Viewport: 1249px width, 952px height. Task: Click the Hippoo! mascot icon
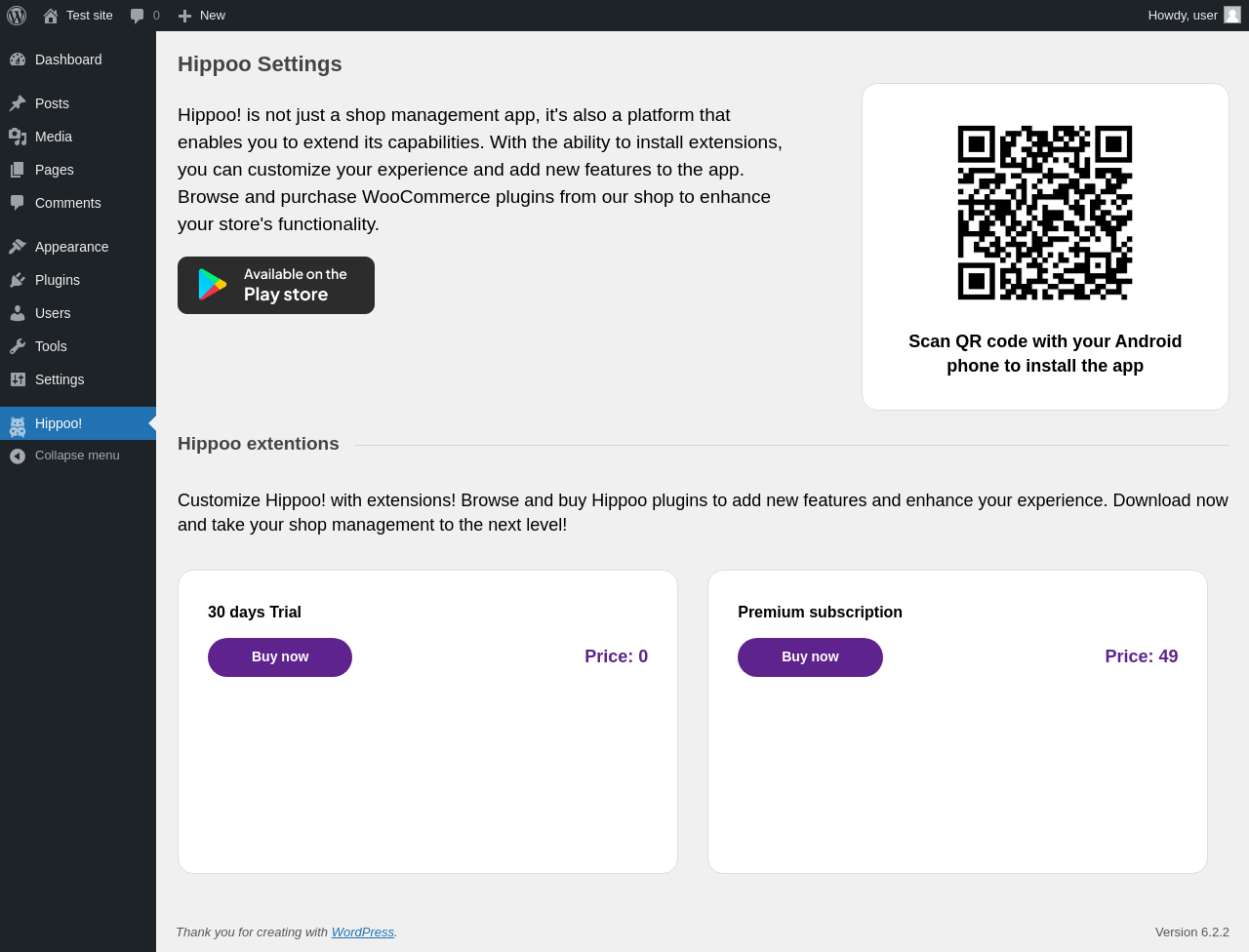pos(18,426)
